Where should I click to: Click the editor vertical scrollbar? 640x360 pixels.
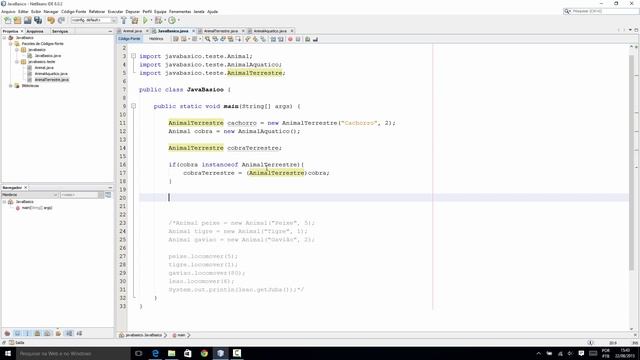click(631, 163)
